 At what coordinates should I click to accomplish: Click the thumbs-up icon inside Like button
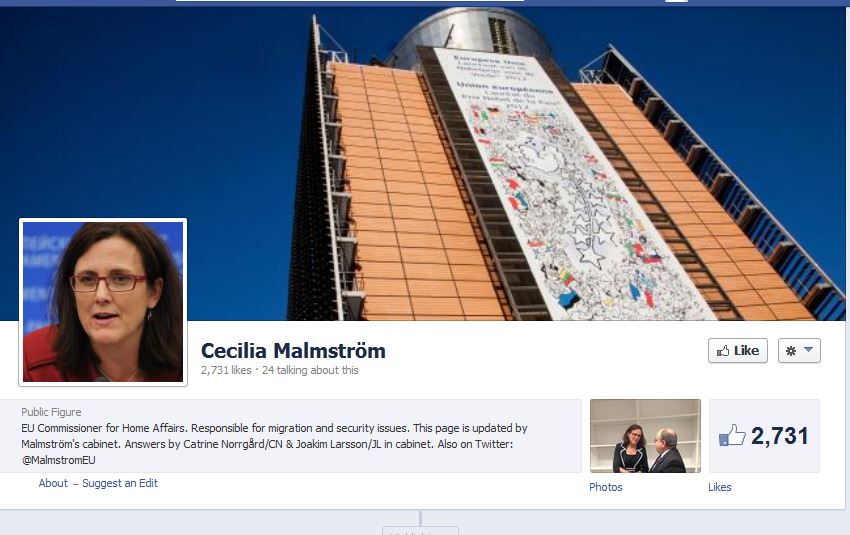click(723, 351)
